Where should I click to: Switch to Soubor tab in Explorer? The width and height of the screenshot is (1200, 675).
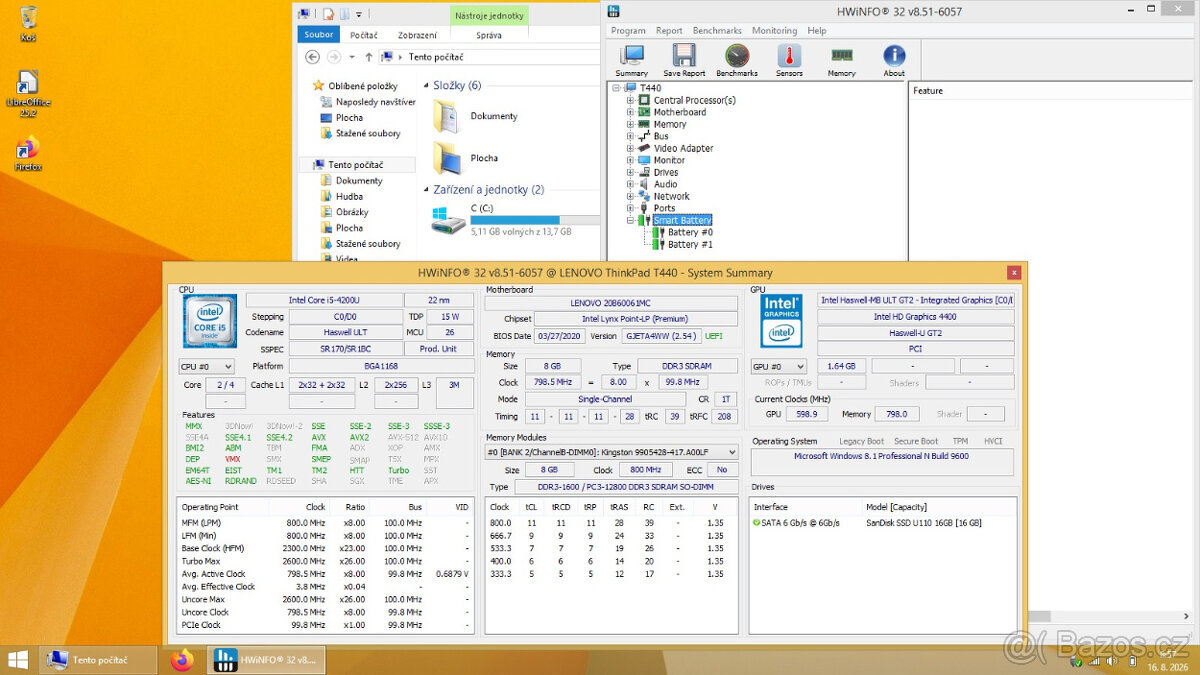coord(319,35)
